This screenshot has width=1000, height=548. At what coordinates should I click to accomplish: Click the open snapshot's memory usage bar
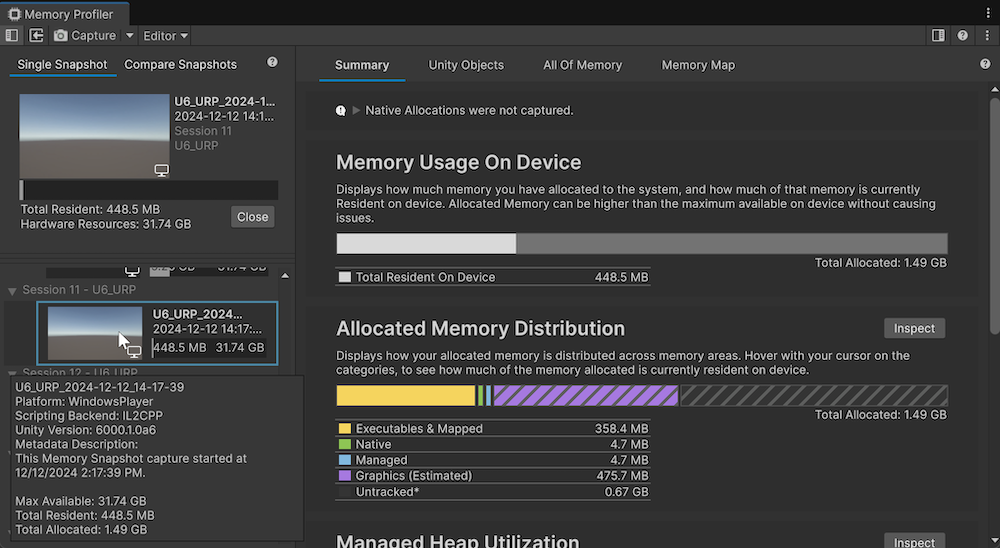click(149, 190)
